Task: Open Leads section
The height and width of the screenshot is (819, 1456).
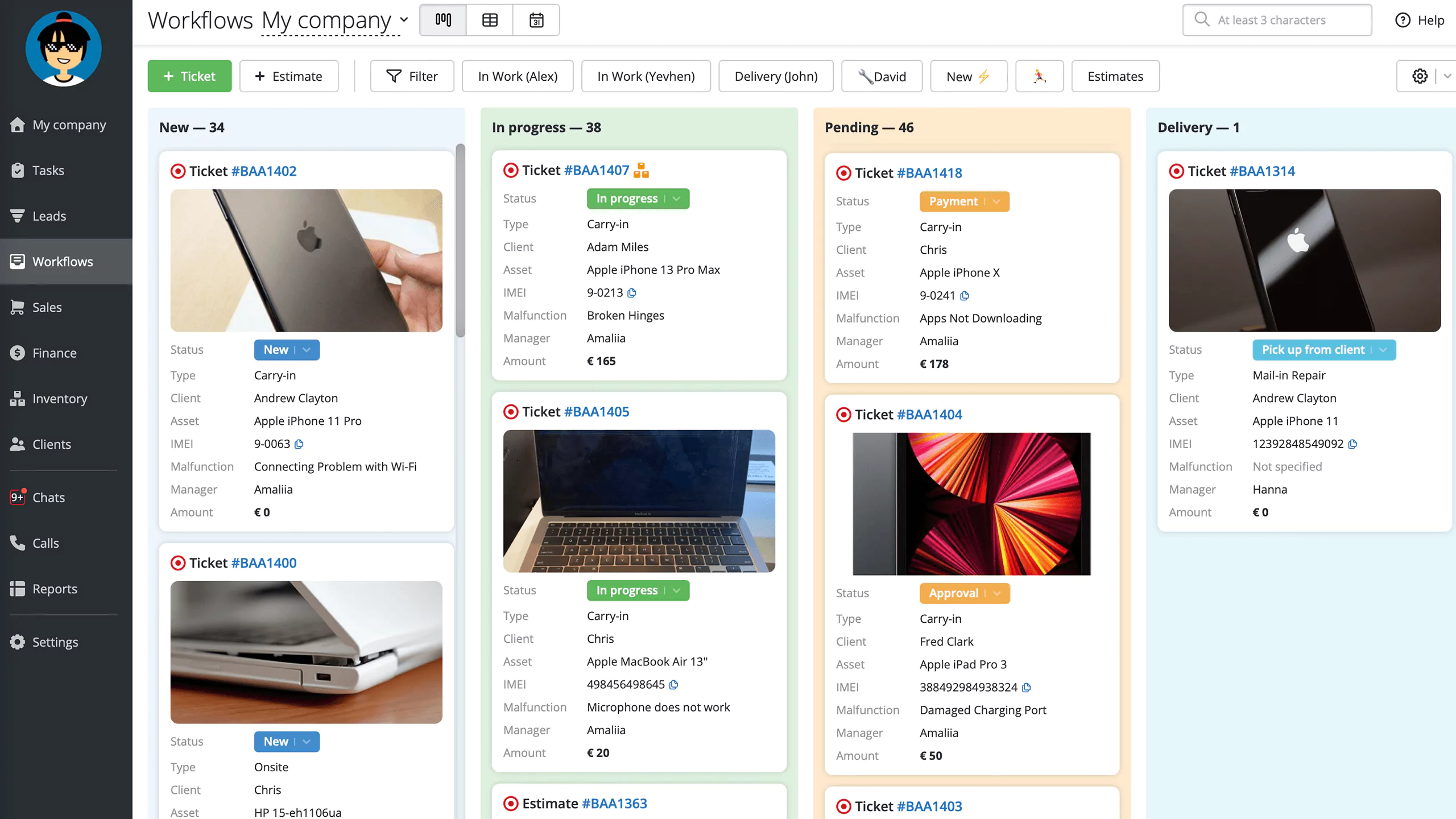Action: 66,216
